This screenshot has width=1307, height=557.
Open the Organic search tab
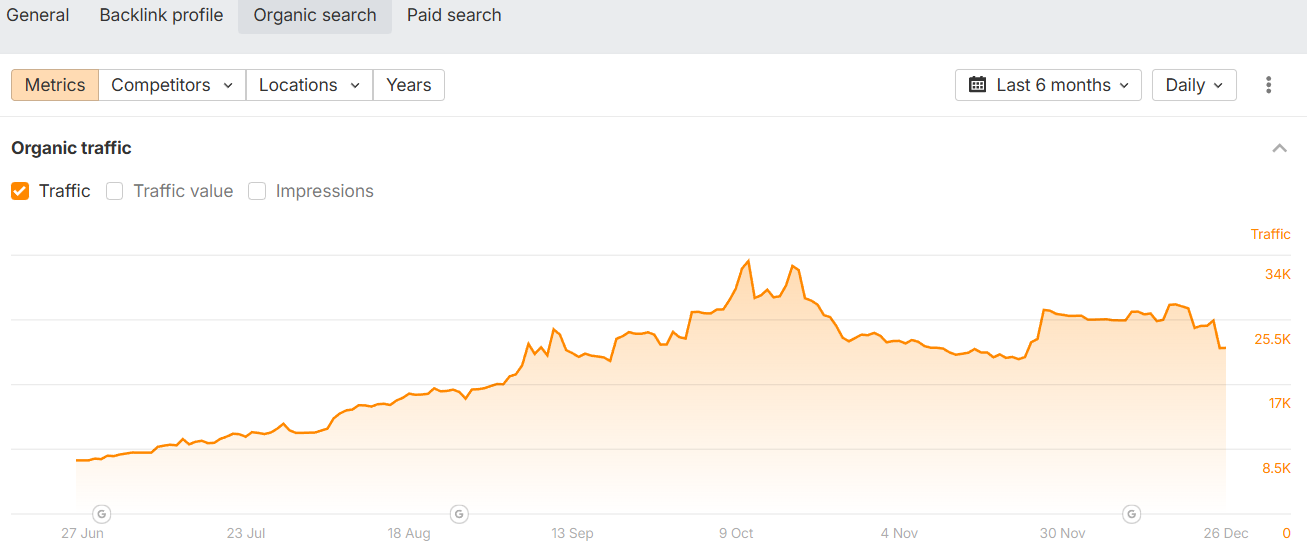315,15
